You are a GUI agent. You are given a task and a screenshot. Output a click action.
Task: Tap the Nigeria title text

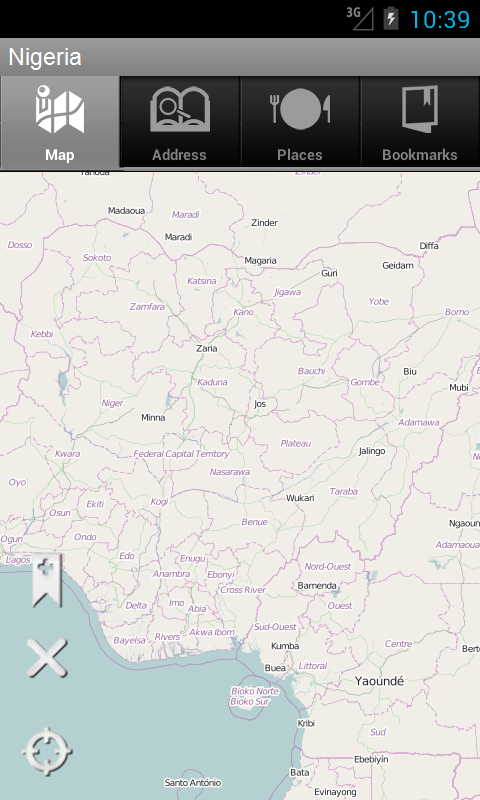45,57
